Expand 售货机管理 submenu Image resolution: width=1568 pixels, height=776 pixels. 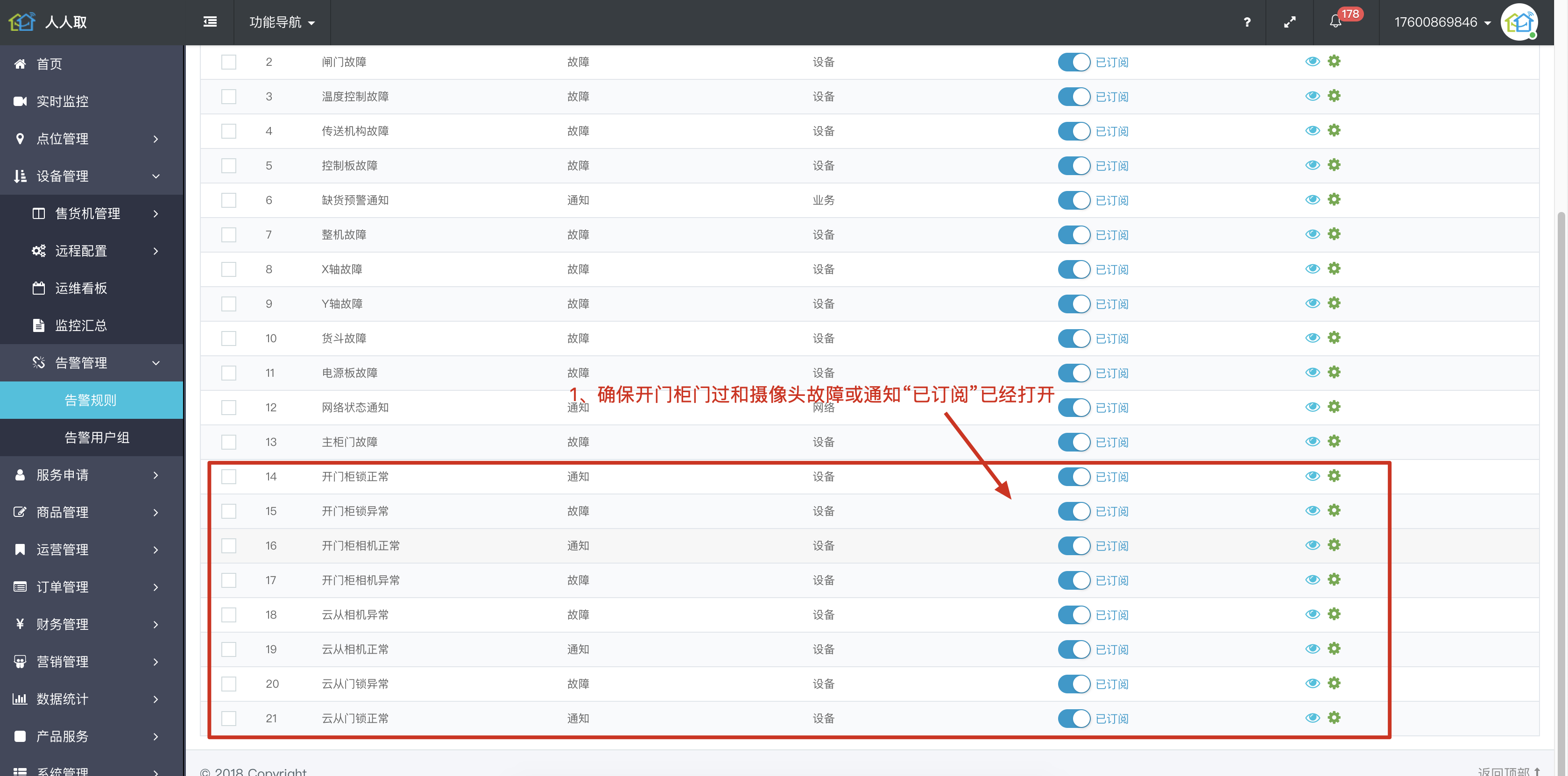tap(92, 214)
